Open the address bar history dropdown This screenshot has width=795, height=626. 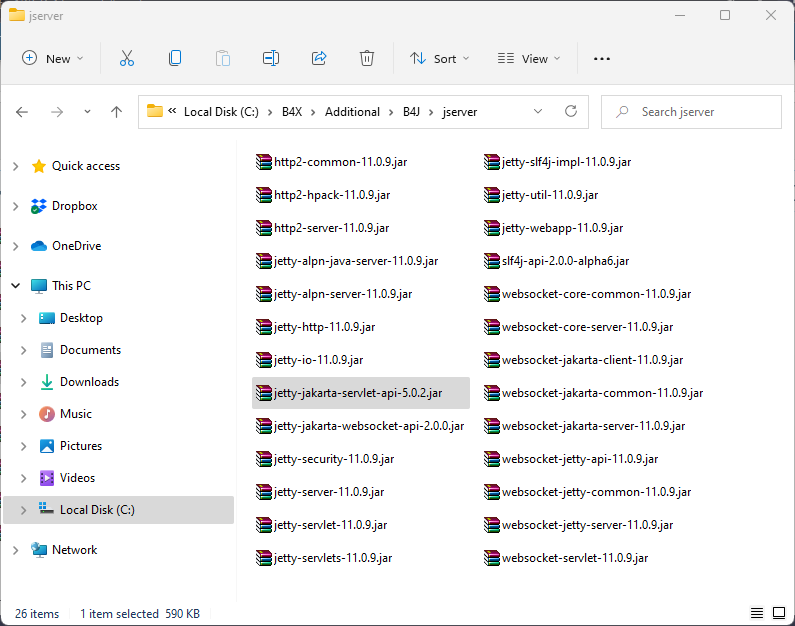(538, 111)
